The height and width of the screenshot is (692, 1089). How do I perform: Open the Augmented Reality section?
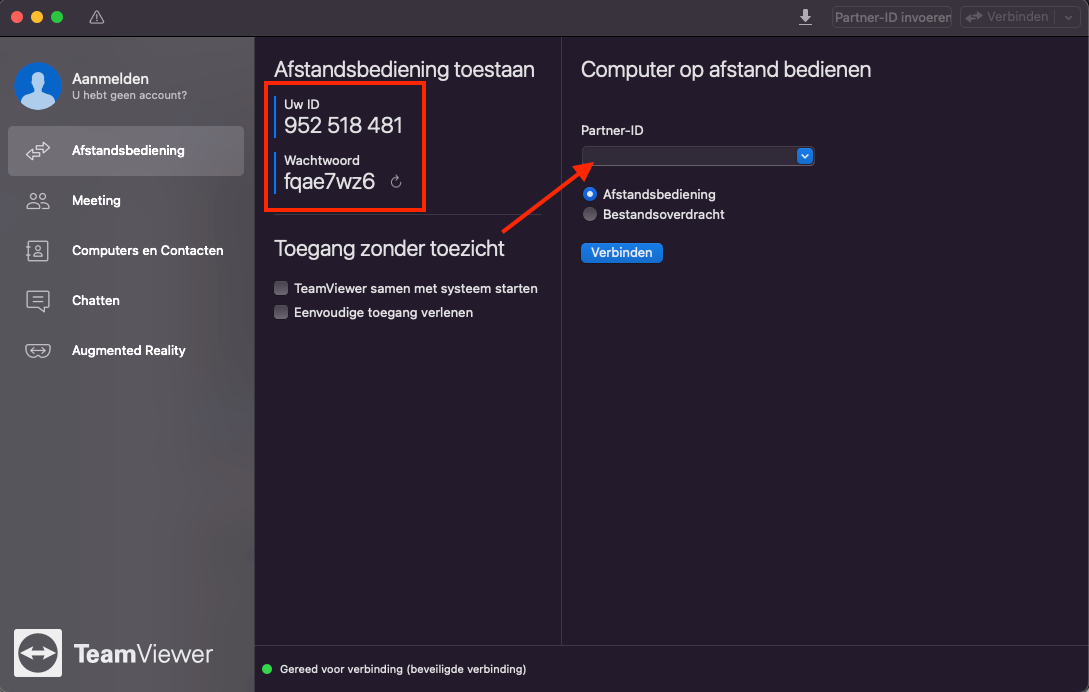[126, 351]
